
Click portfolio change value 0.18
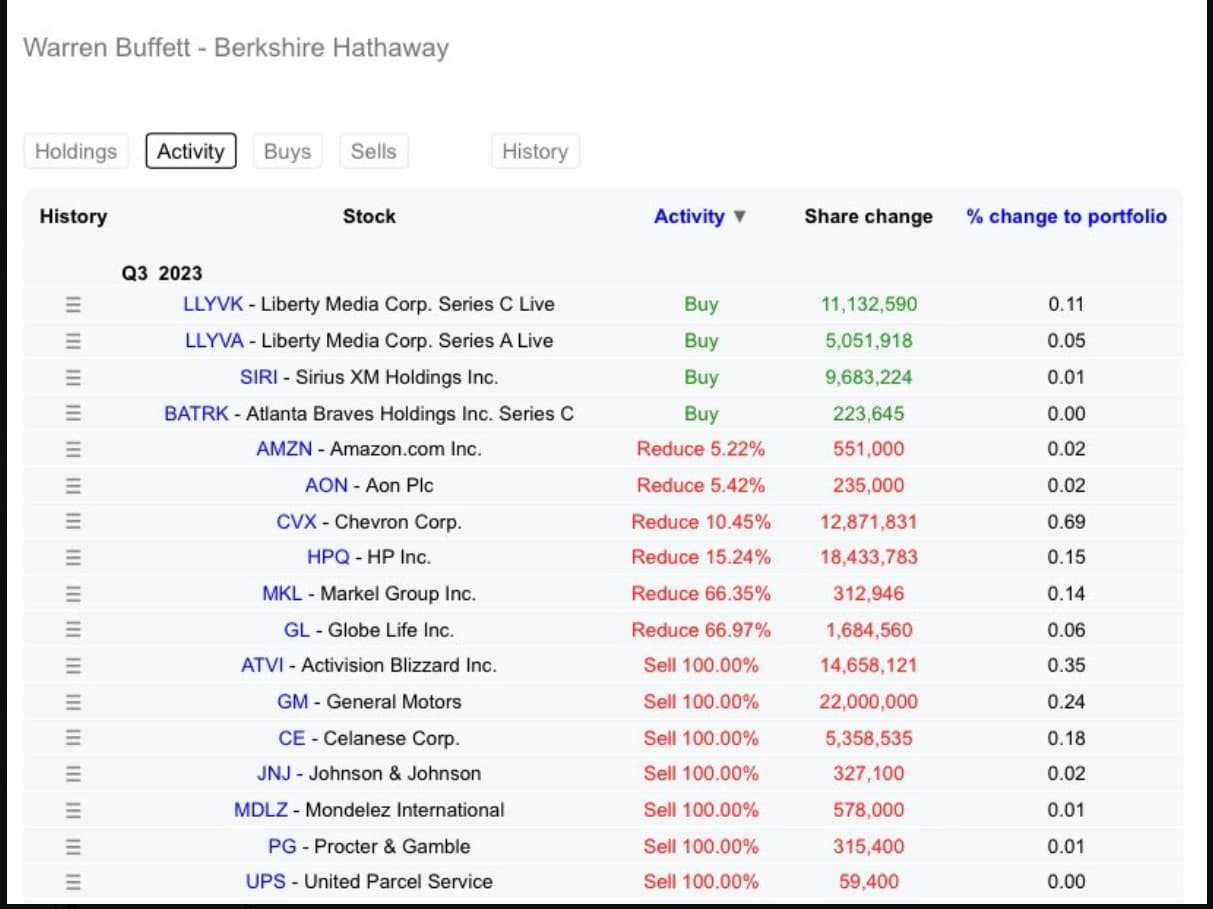(1066, 738)
